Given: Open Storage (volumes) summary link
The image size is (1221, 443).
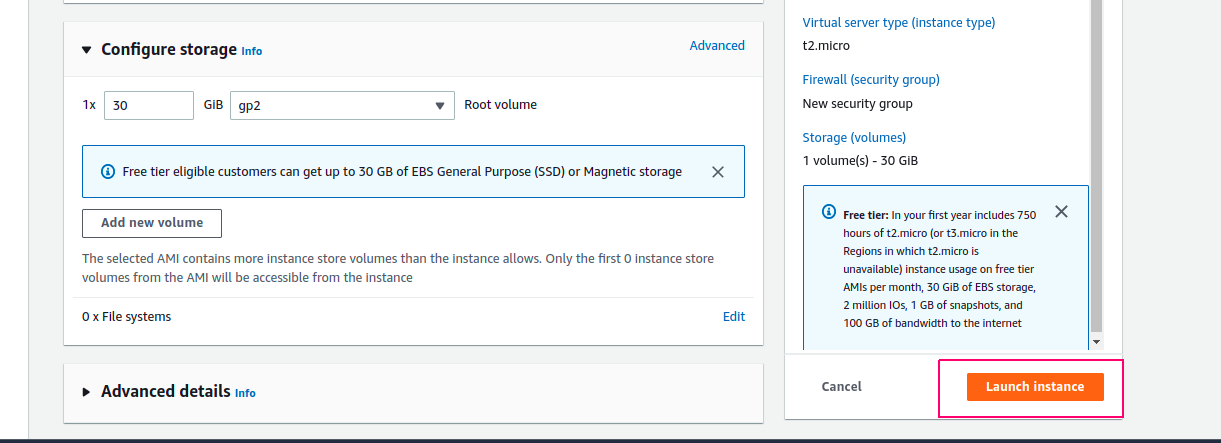Looking at the screenshot, I should [854, 137].
